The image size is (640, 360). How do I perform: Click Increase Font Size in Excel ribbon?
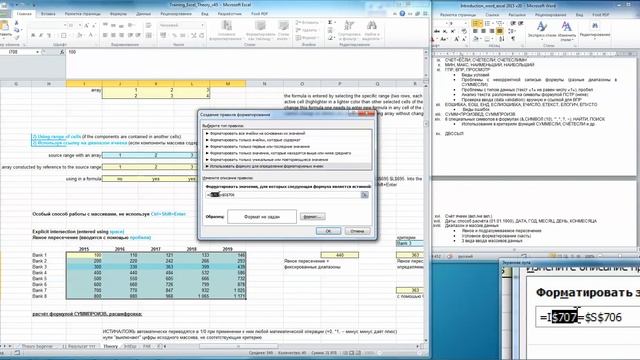(87, 26)
